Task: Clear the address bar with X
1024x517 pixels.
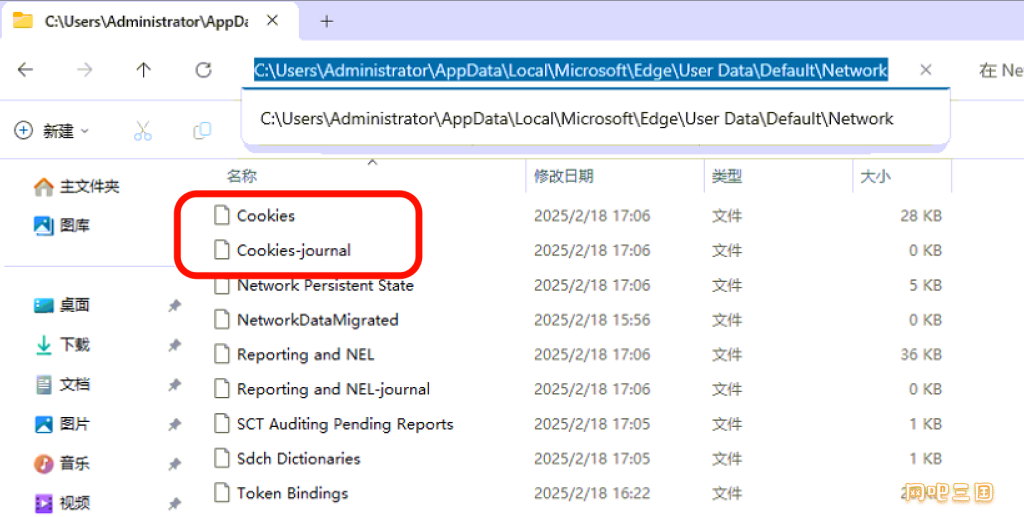Action: [x=925, y=70]
